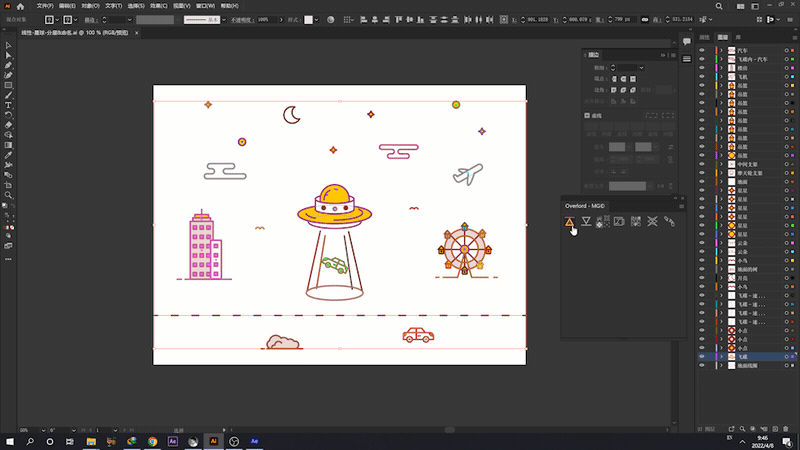
Task: Open the 文件(F) menu
Action: coord(45,6)
